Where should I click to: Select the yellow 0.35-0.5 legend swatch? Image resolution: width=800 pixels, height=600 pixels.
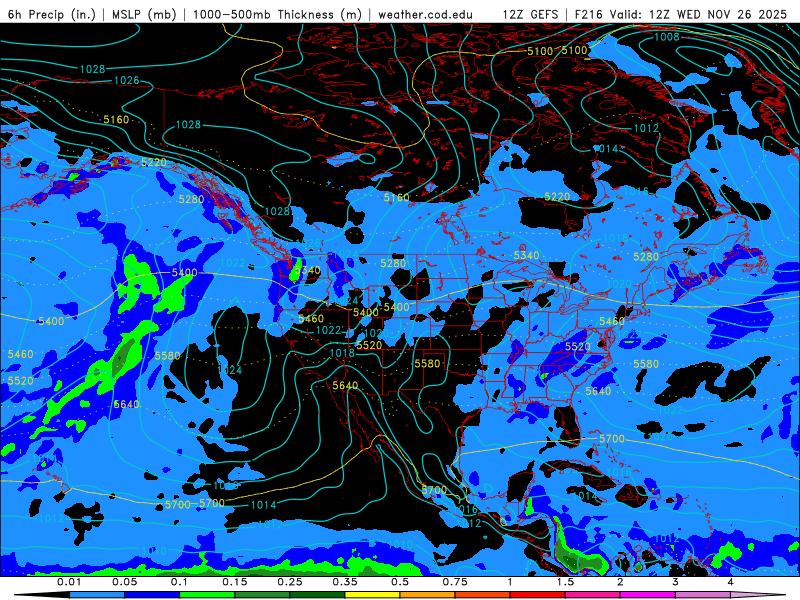click(372, 595)
